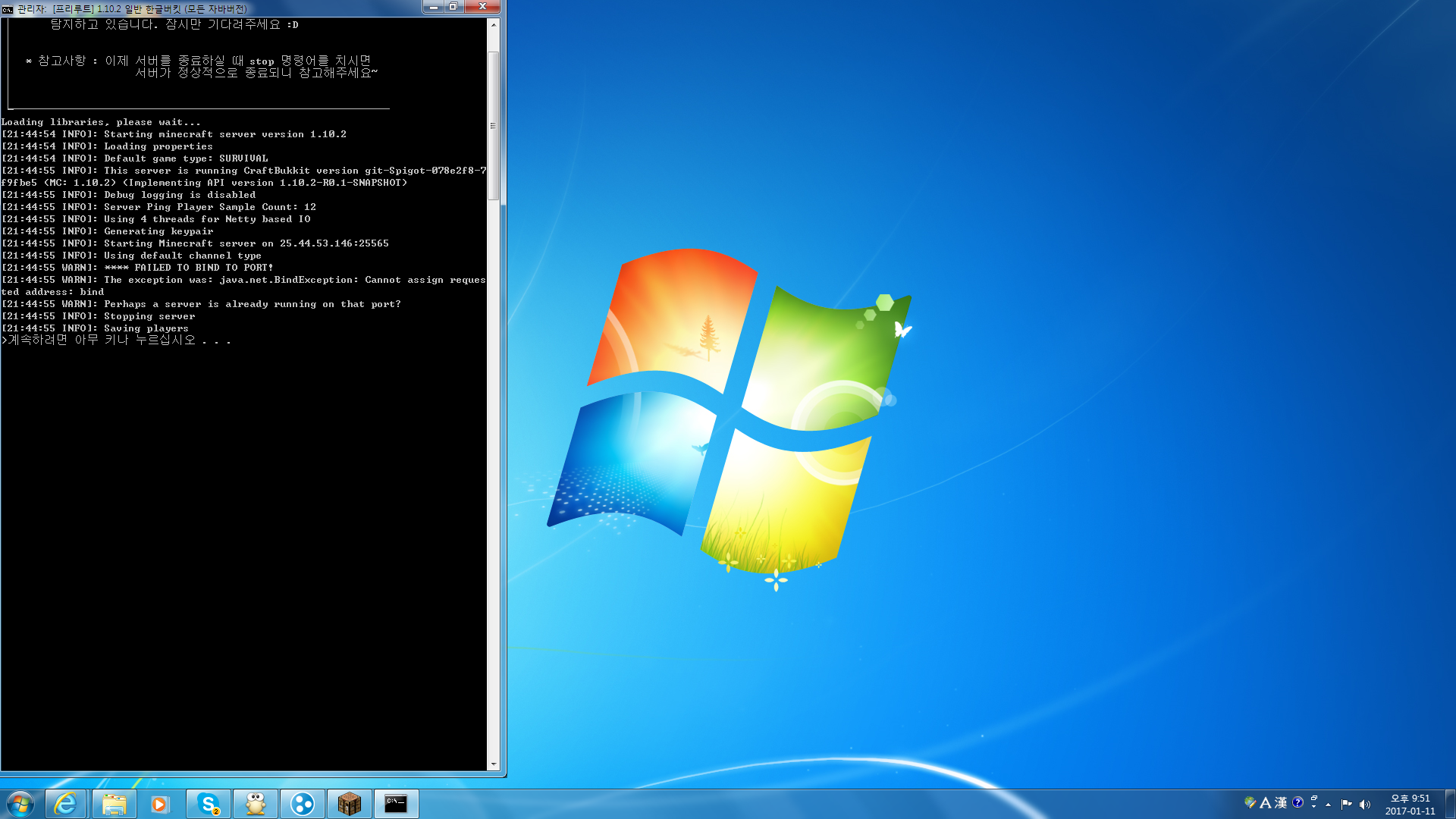
Task: Minimize the Minecraft server console window
Action: [x=433, y=7]
